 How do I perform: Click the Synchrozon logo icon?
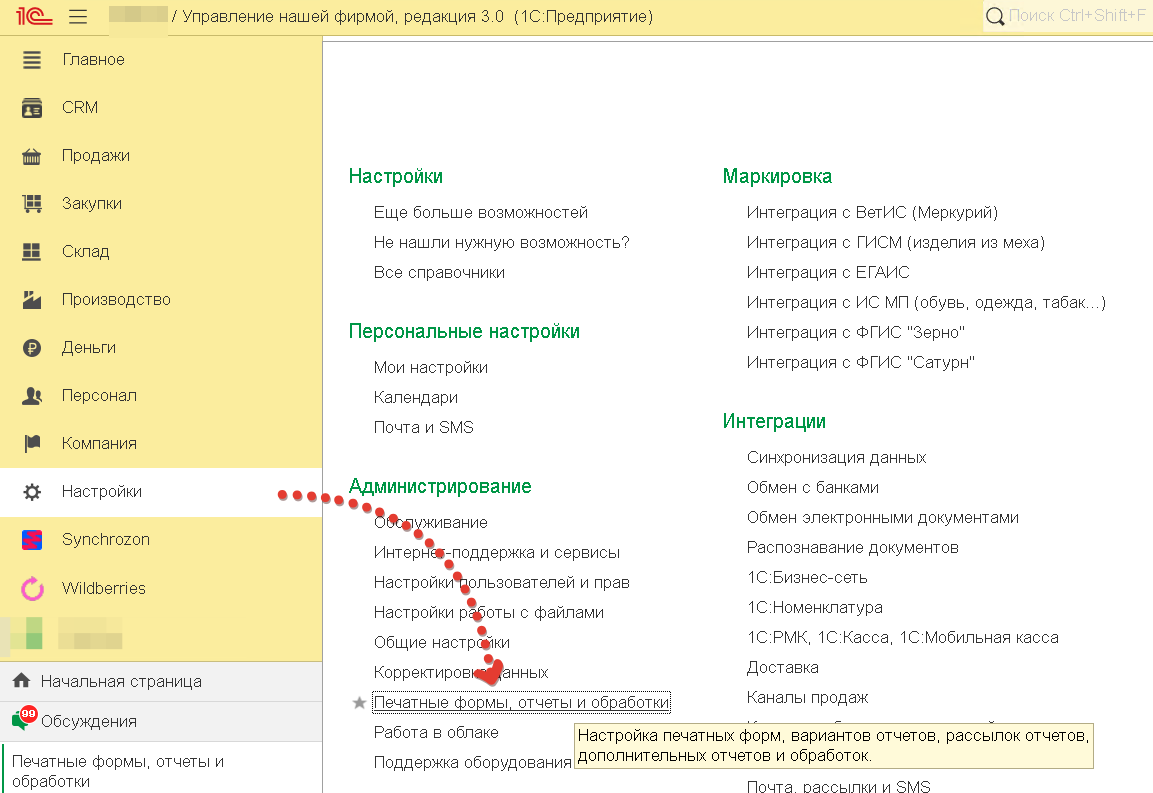tap(32, 540)
